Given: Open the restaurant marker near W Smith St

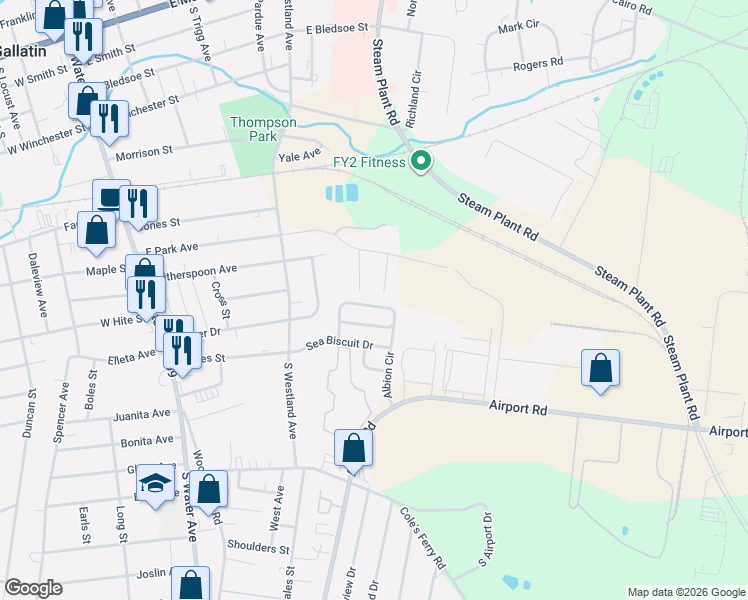Looking at the screenshot, I should click(x=83, y=39).
